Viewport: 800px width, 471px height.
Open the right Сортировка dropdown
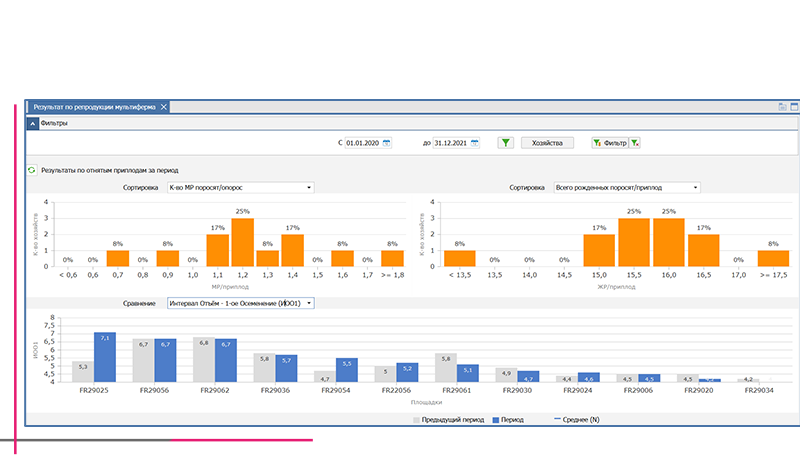click(695, 187)
